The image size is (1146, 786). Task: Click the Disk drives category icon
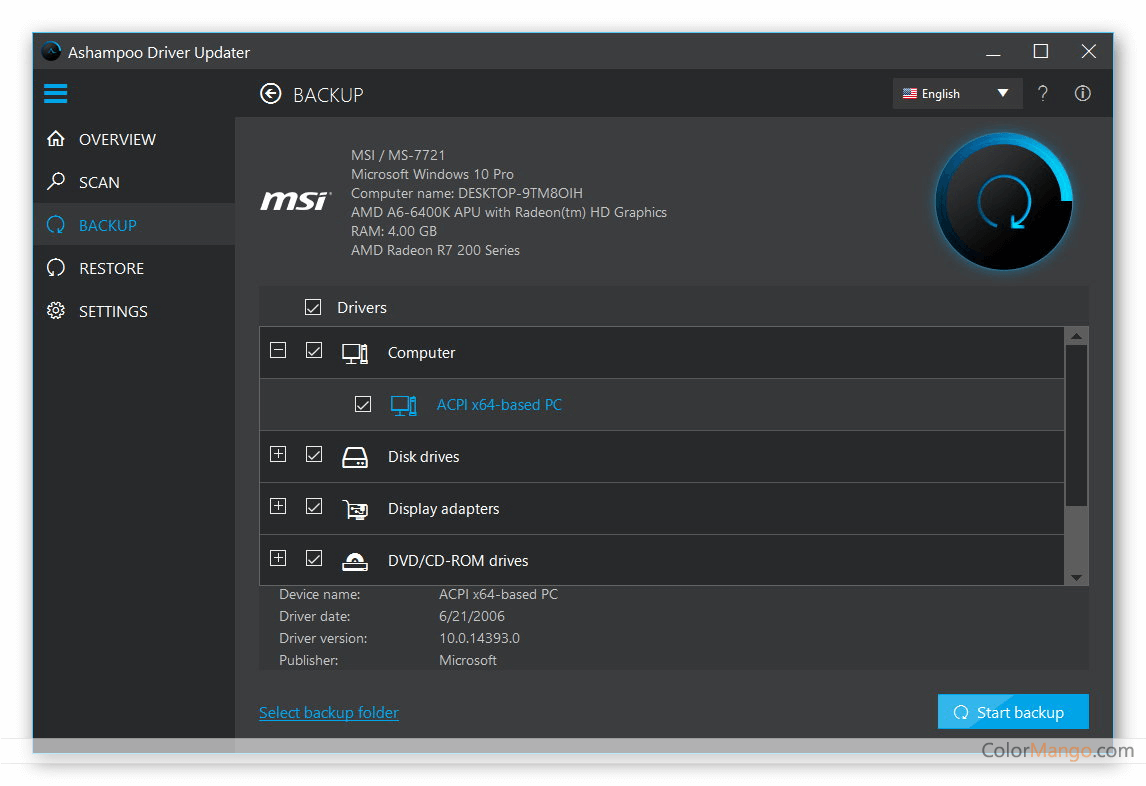[x=355, y=457]
